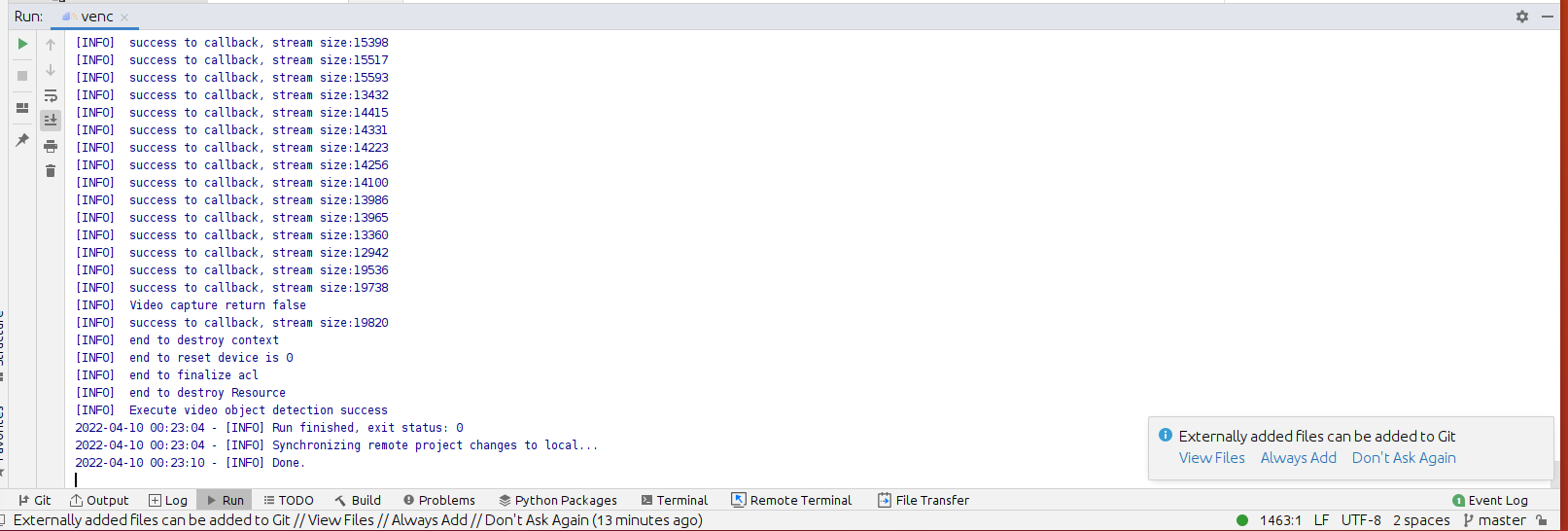
Task: Print console output using printer icon
Action: (51, 146)
